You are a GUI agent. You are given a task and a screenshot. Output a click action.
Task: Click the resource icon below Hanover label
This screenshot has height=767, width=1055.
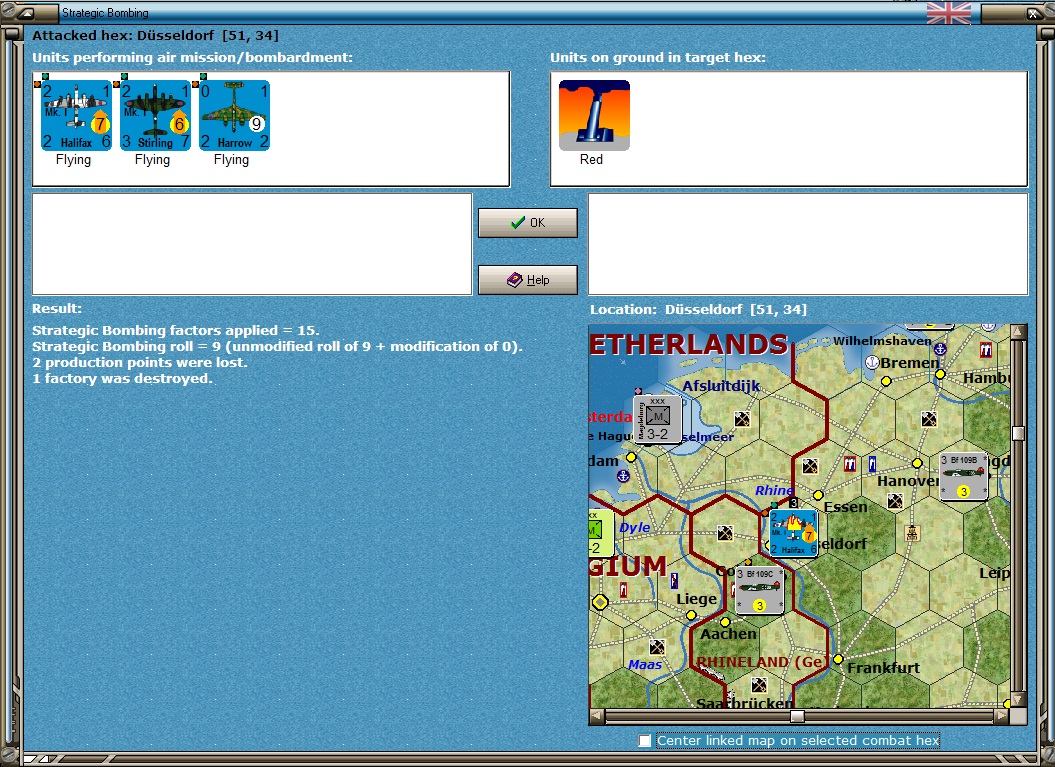point(895,501)
